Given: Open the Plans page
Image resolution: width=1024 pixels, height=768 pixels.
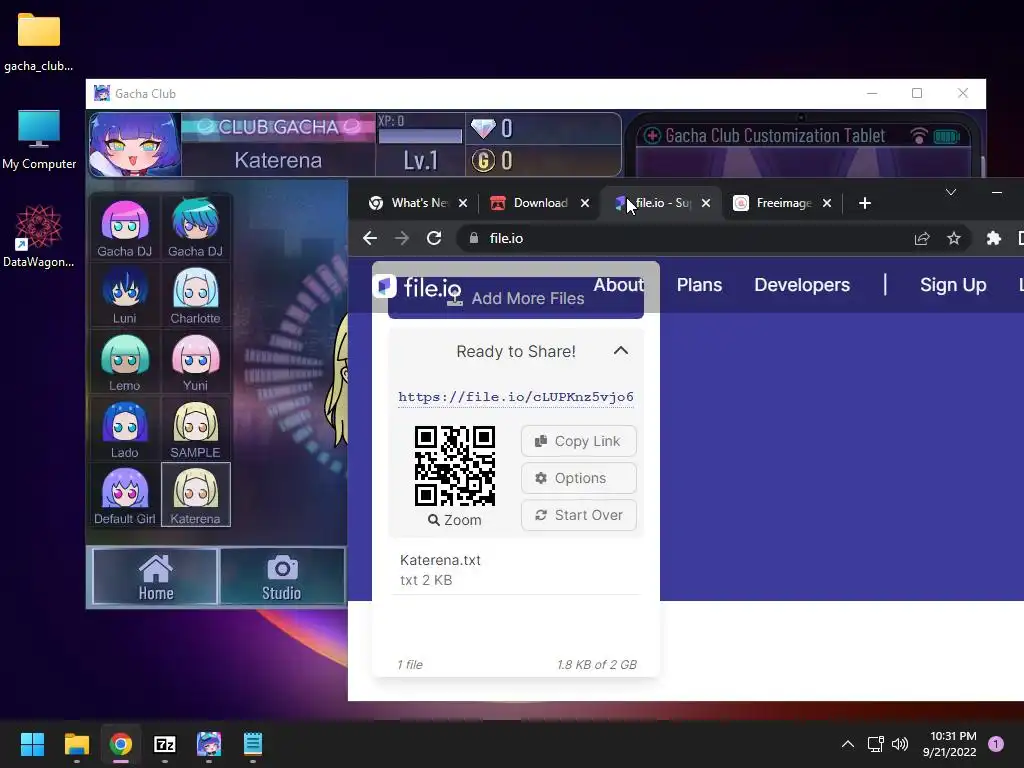Looking at the screenshot, I should tap(699, 285).
